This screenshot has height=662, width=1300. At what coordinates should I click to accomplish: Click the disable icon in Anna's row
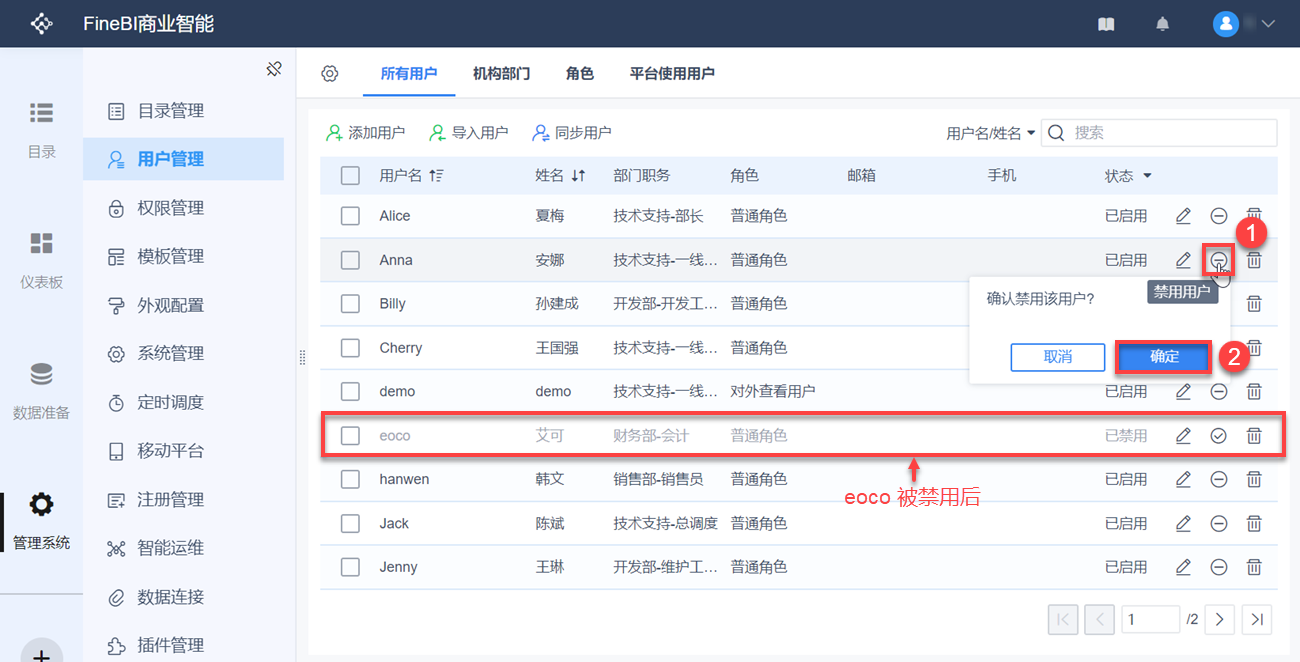[x=1218, y=260]
